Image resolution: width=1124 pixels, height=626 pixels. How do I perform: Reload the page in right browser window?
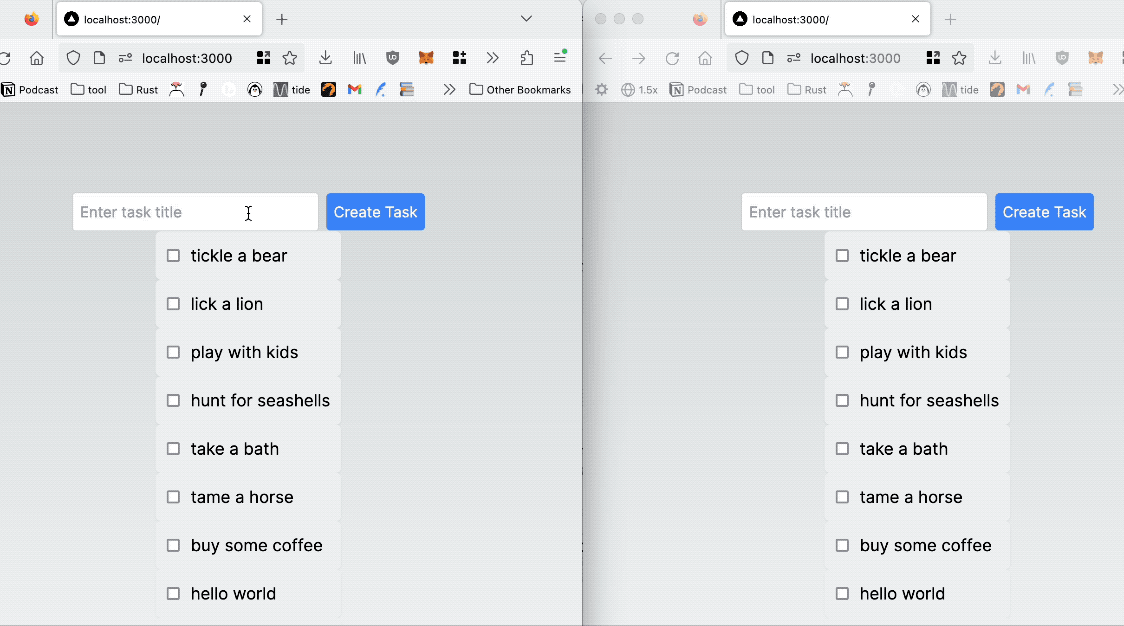(672, 58)
